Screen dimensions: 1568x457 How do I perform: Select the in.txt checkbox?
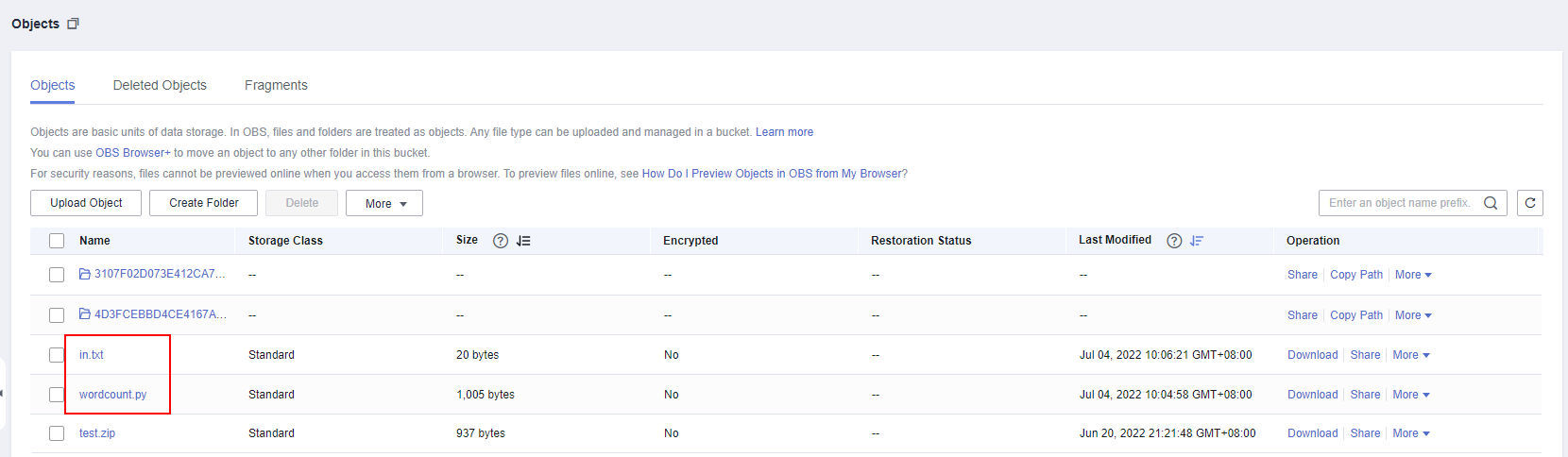pos(57,355)
